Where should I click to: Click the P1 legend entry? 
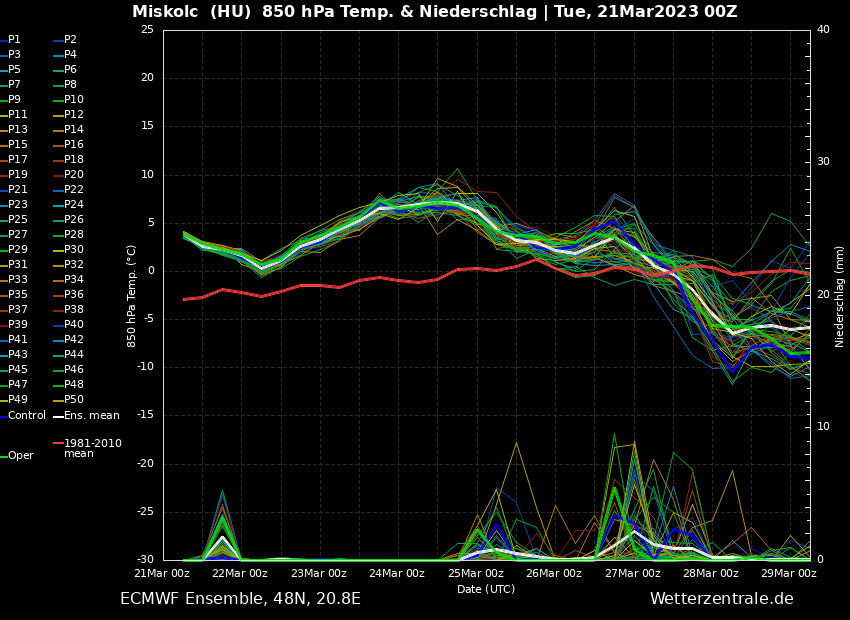tap(14, 40)
